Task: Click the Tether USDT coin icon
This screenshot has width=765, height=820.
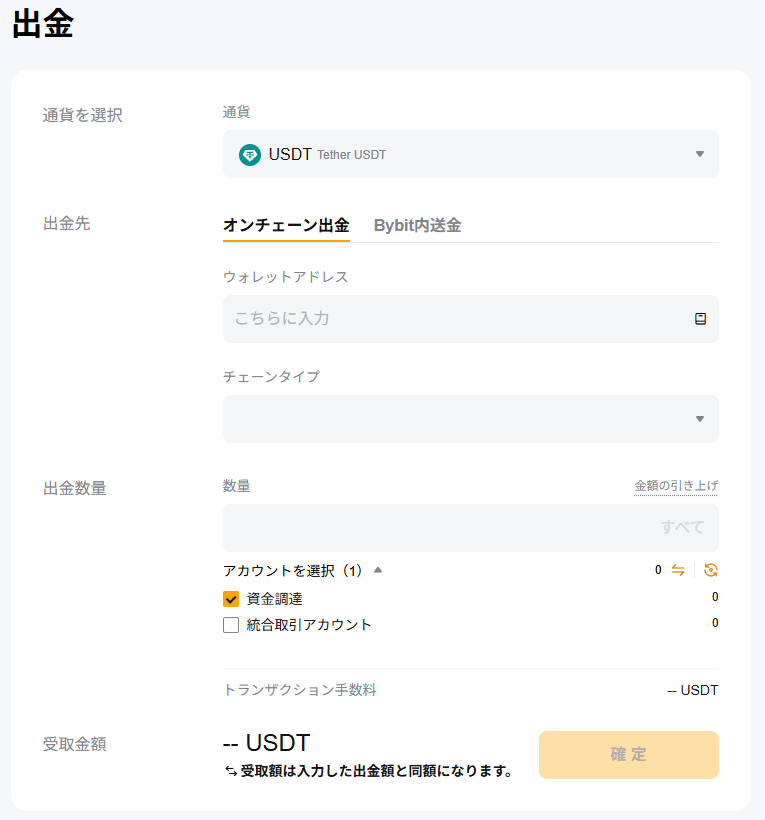Action: coord(249,155)
